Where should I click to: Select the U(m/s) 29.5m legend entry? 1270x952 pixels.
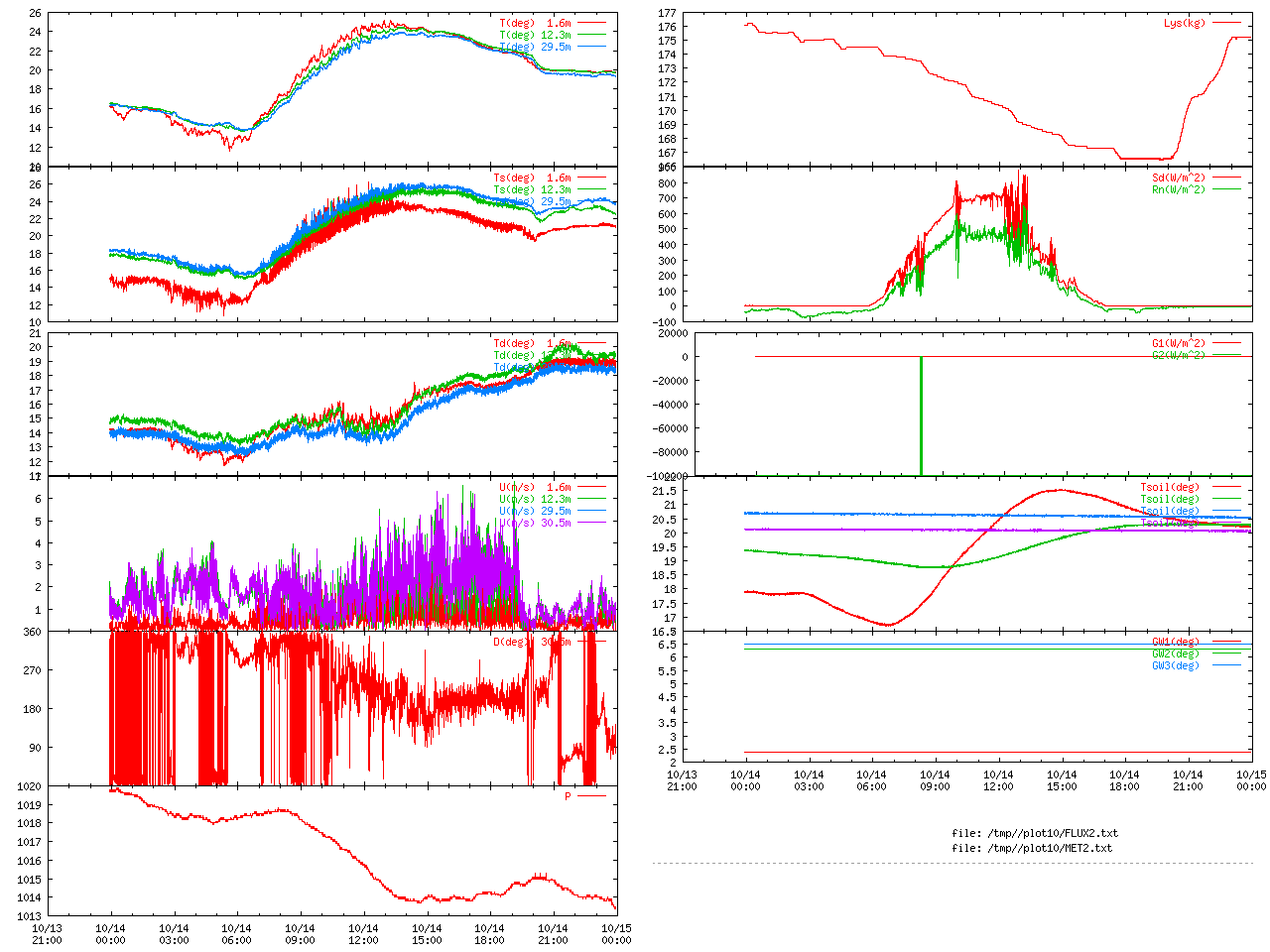click(536, 512)
